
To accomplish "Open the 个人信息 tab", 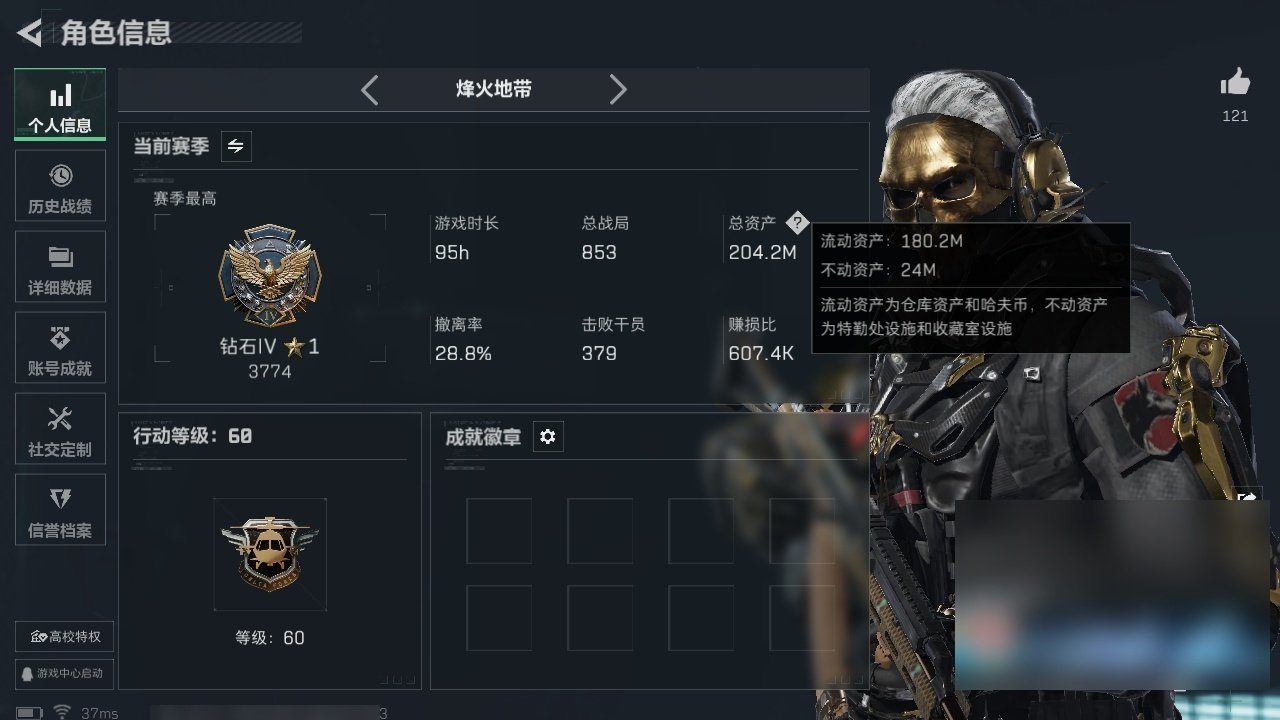I will click(60, 105).
